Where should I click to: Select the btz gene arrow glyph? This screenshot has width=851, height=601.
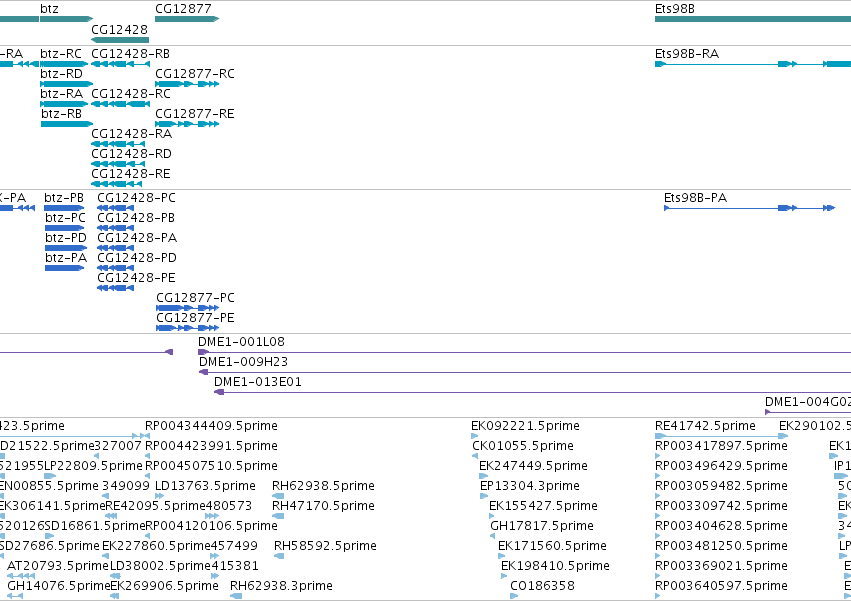pyautogui.click(x=66, y=19)
